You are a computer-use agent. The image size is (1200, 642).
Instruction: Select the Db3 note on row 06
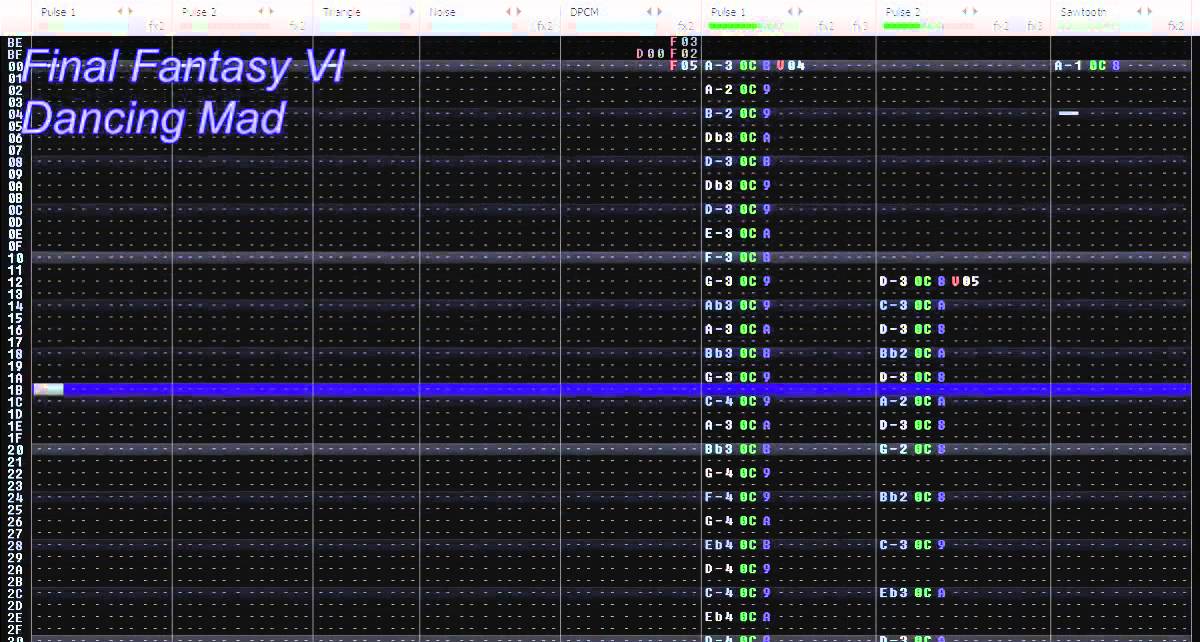pos(719,137)
